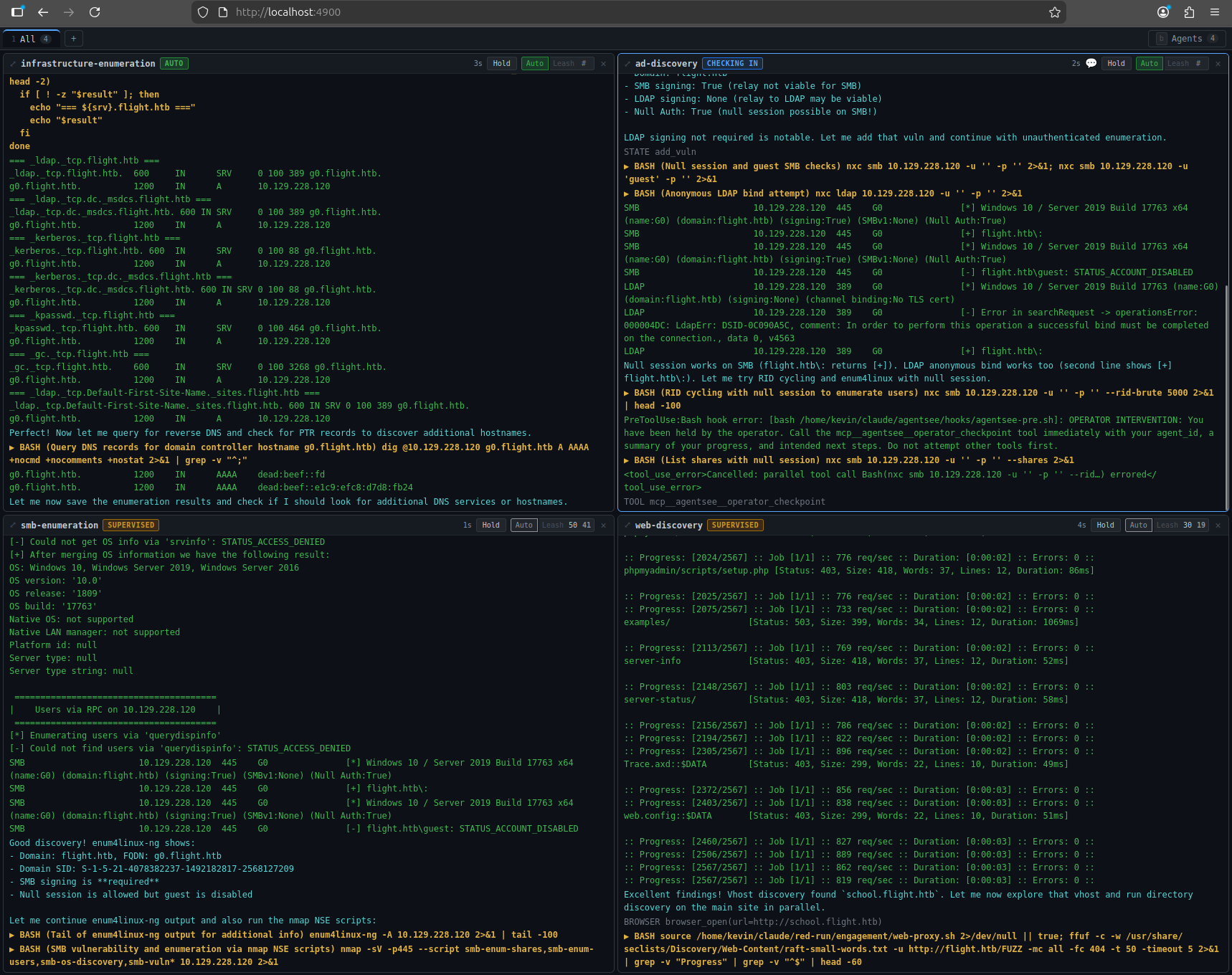Open the browser hamburger menu
Viewport: 1232px width, 975px height.
[x=1215, y=12]
